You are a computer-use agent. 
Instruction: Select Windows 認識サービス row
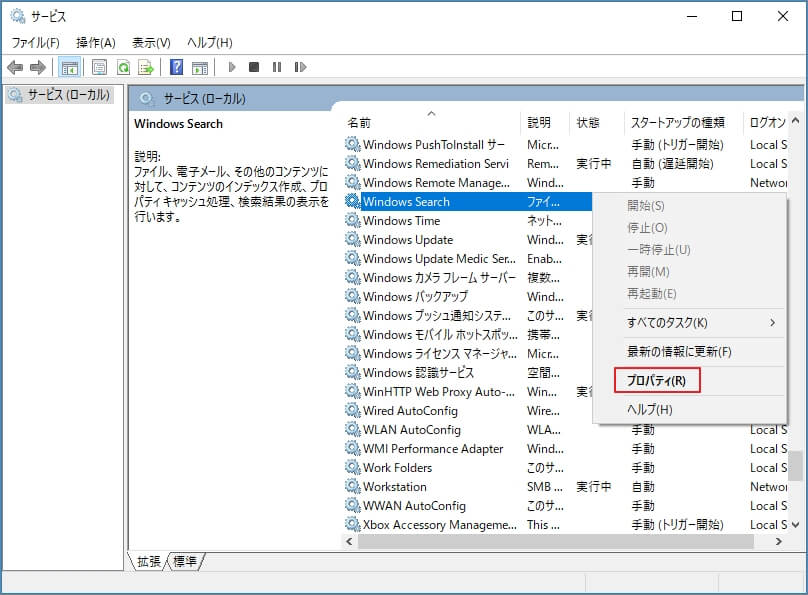(x=468, y=372)
